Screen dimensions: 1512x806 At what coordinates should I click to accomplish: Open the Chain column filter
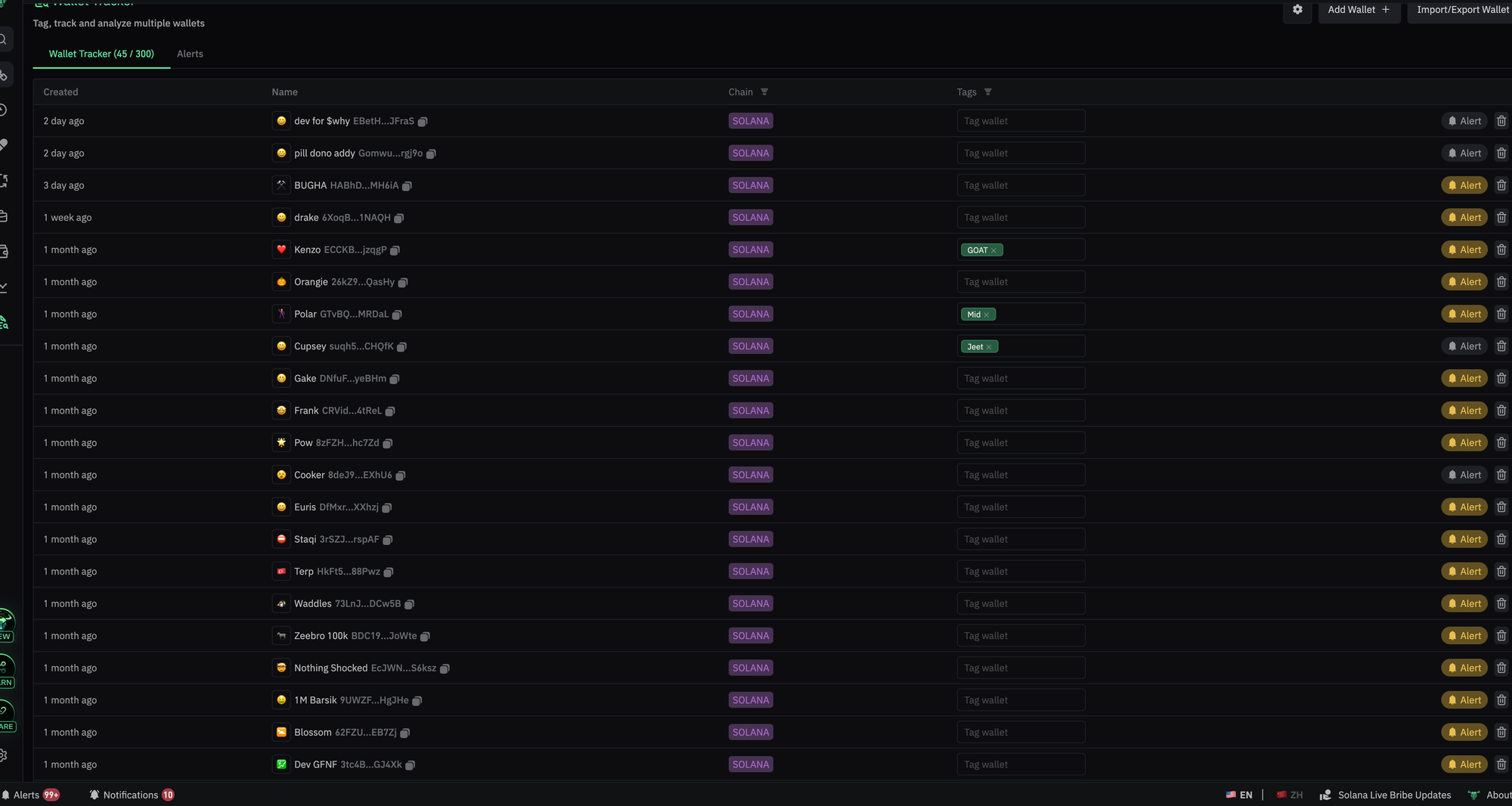click(x=764, y=91)
